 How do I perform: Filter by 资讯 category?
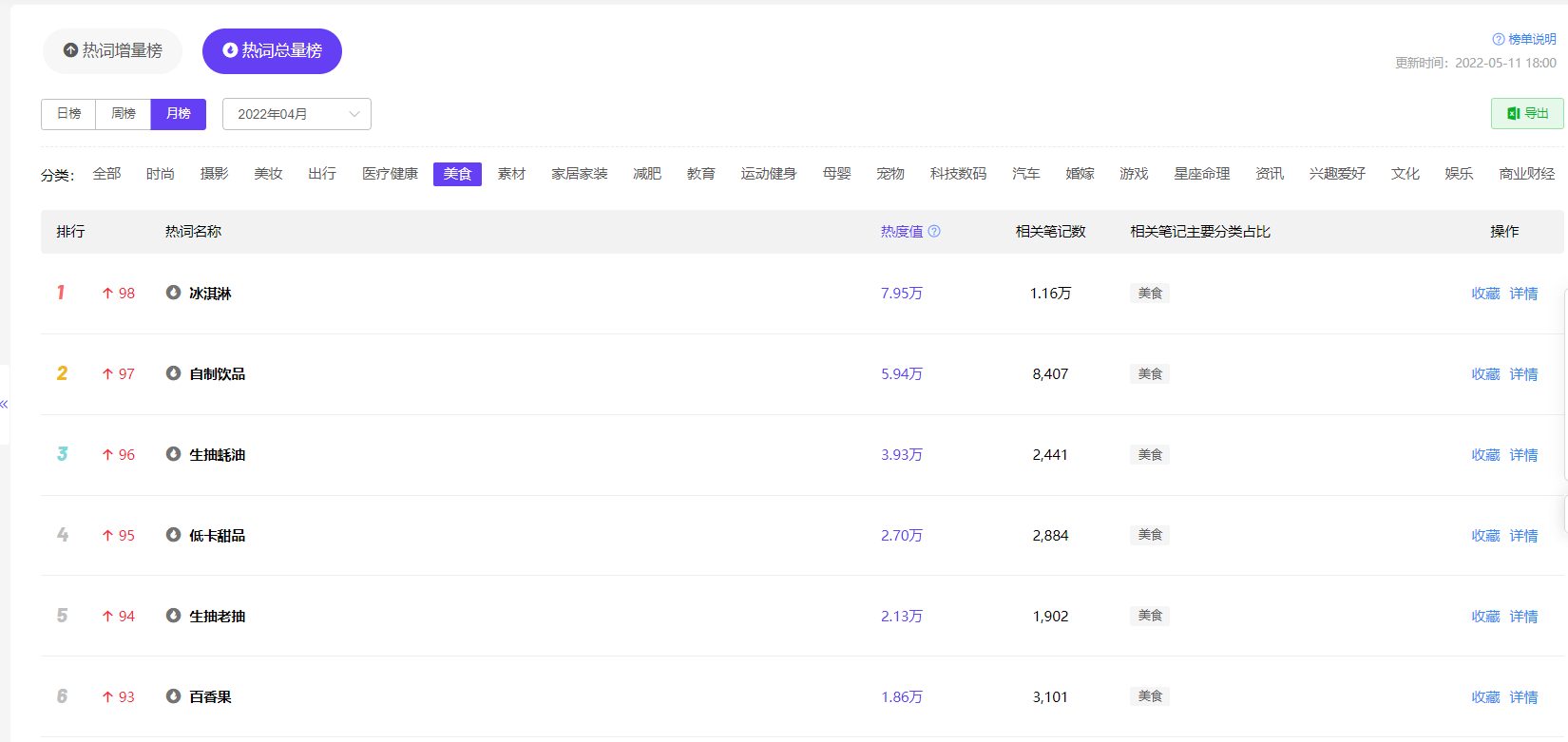coord(1270,174)
